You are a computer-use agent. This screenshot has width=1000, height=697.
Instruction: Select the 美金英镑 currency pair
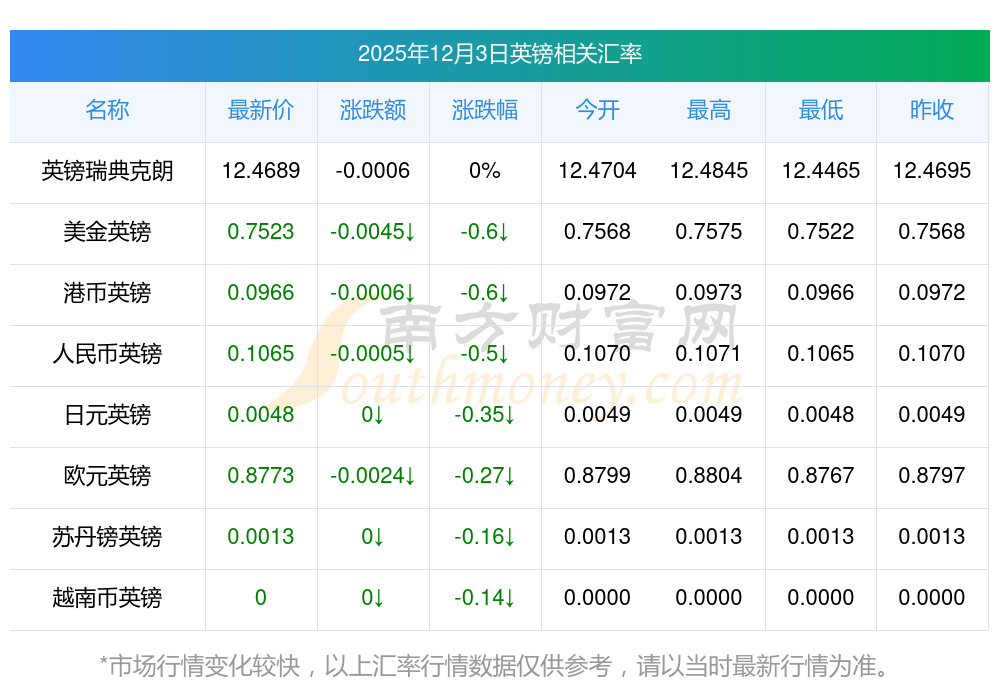click(x=107, y=232)
